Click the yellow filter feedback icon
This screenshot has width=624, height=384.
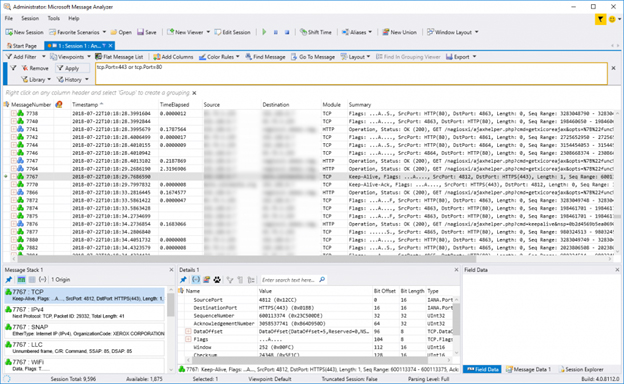600,19
